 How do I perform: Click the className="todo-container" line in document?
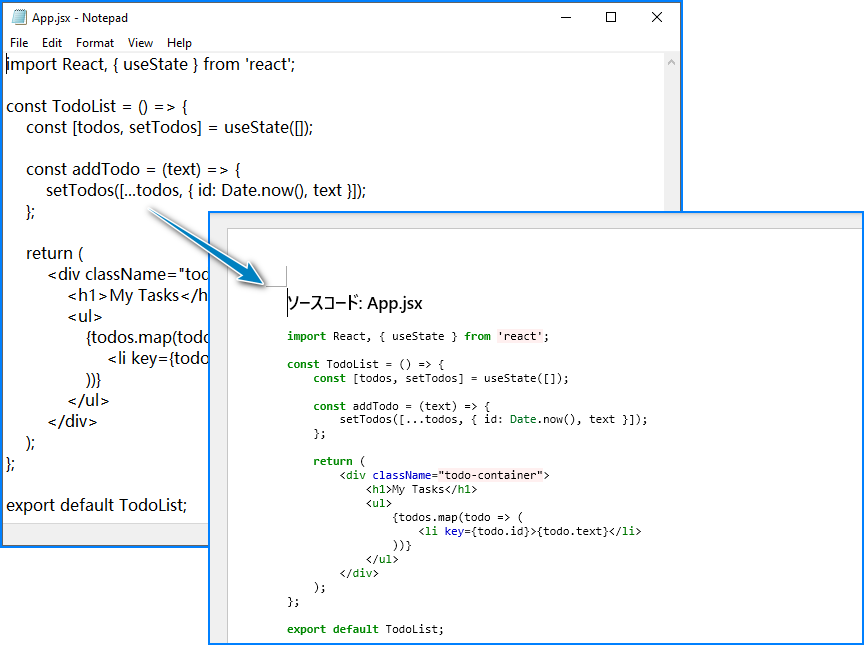tap(445, 475)
